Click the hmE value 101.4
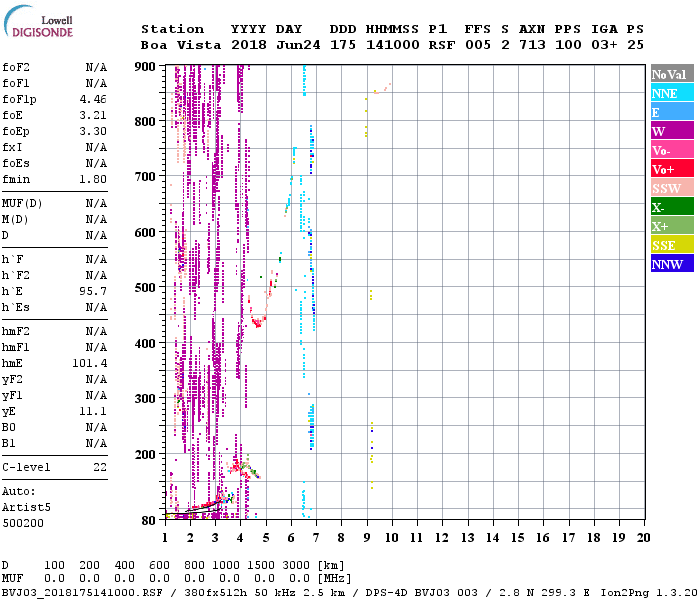 90,363
